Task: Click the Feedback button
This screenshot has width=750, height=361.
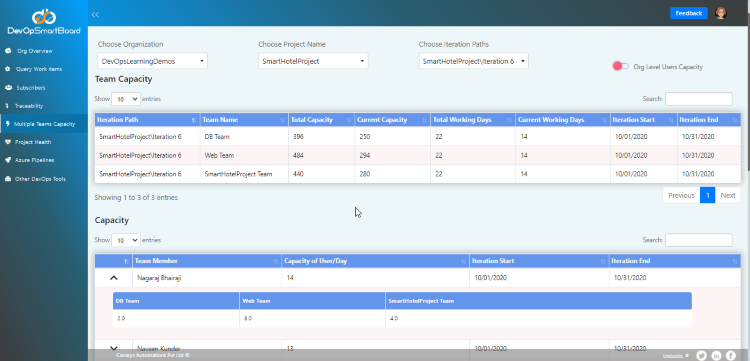Action: pyautogui.click(x=689, y=13)
